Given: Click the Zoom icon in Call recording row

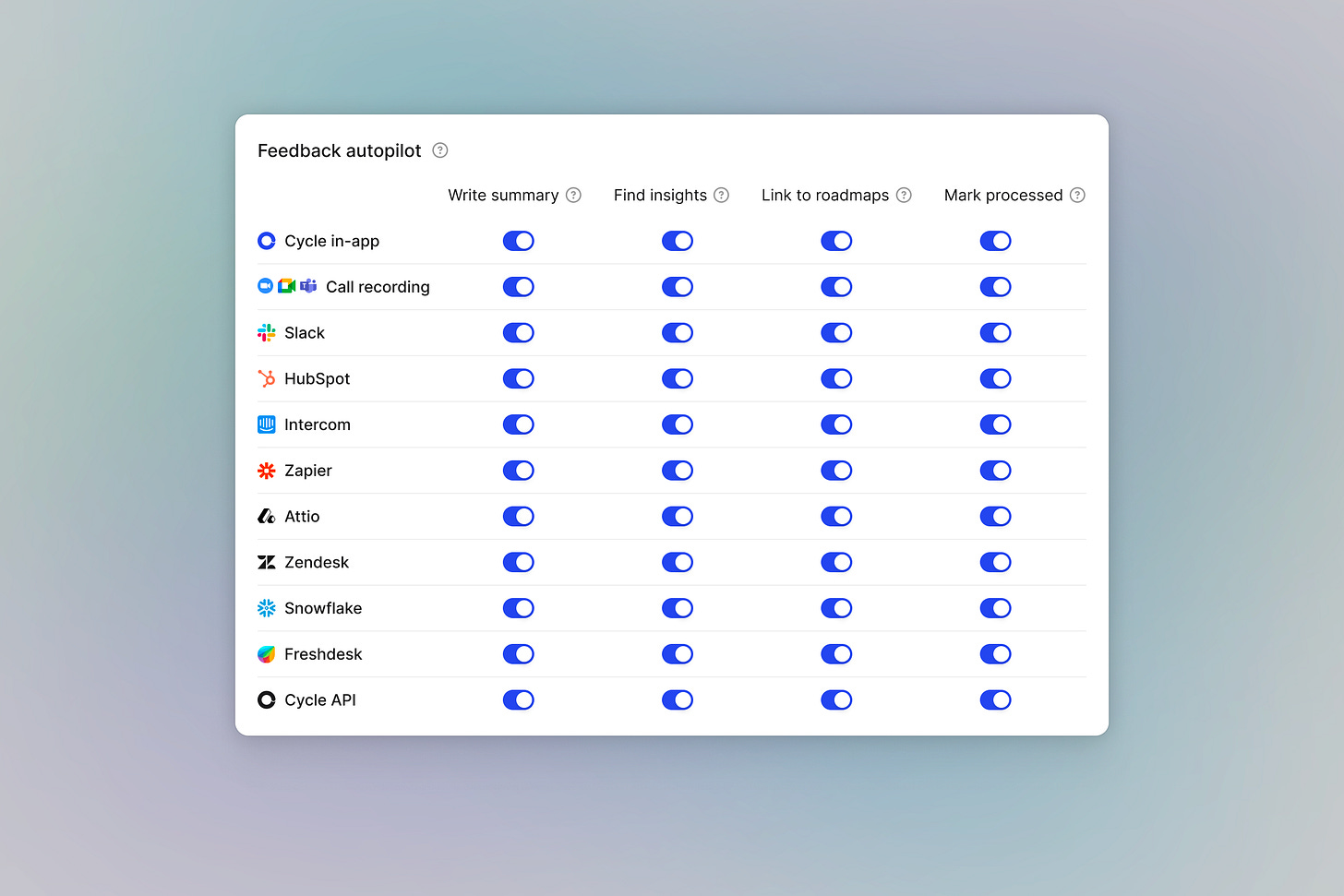Looking at the screenshot, I should pyautogui.click(x=265, y=286).
